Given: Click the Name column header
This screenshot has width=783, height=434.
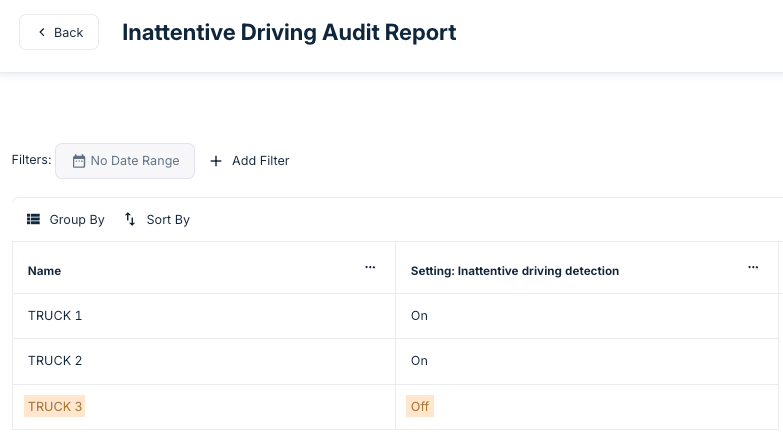Looking at the screenshot, I should click(44, 271).
